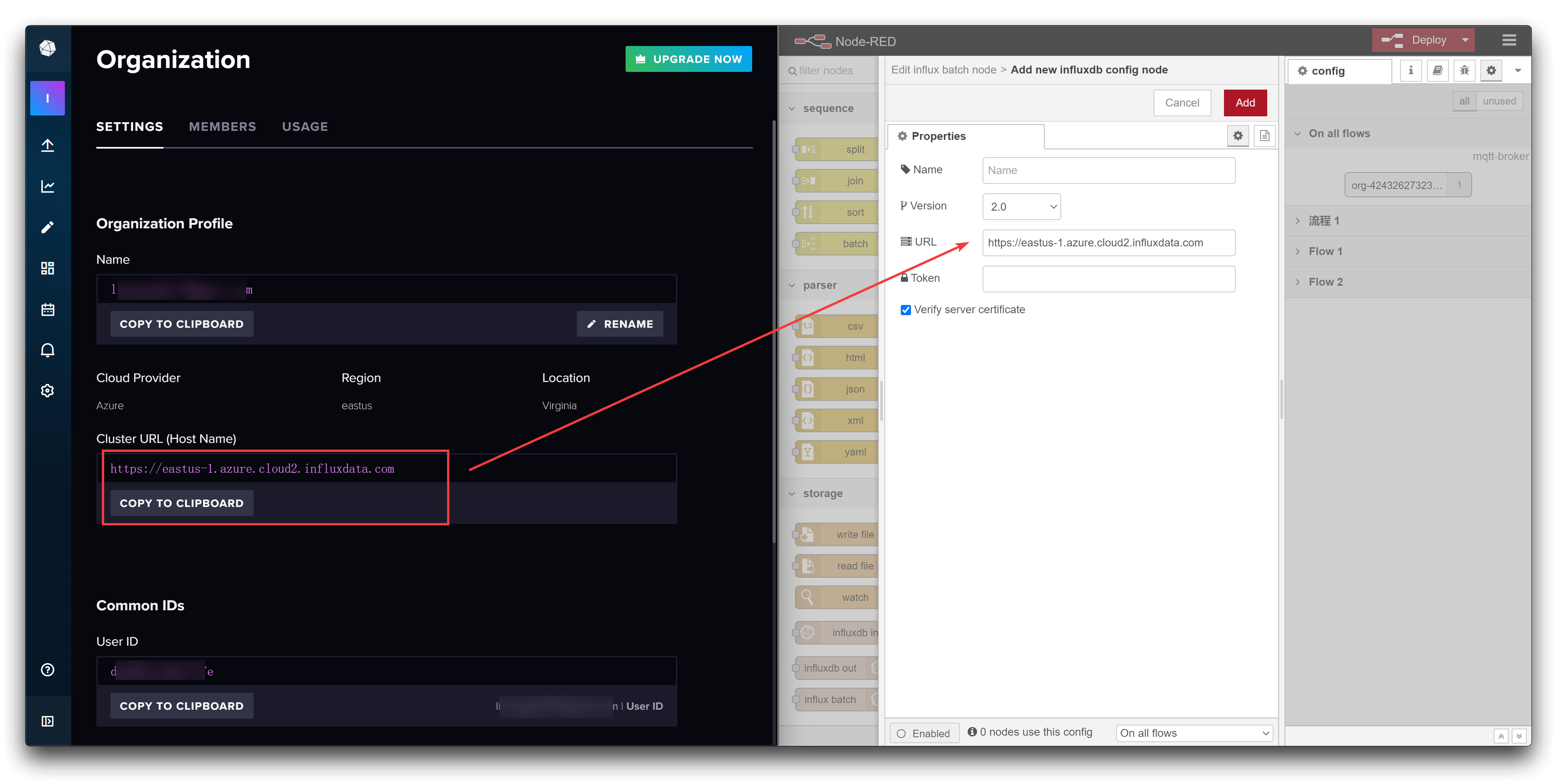Open Notebooks pencil icon in sidebar
This screenshot has width=1557, height=784.
47,227
